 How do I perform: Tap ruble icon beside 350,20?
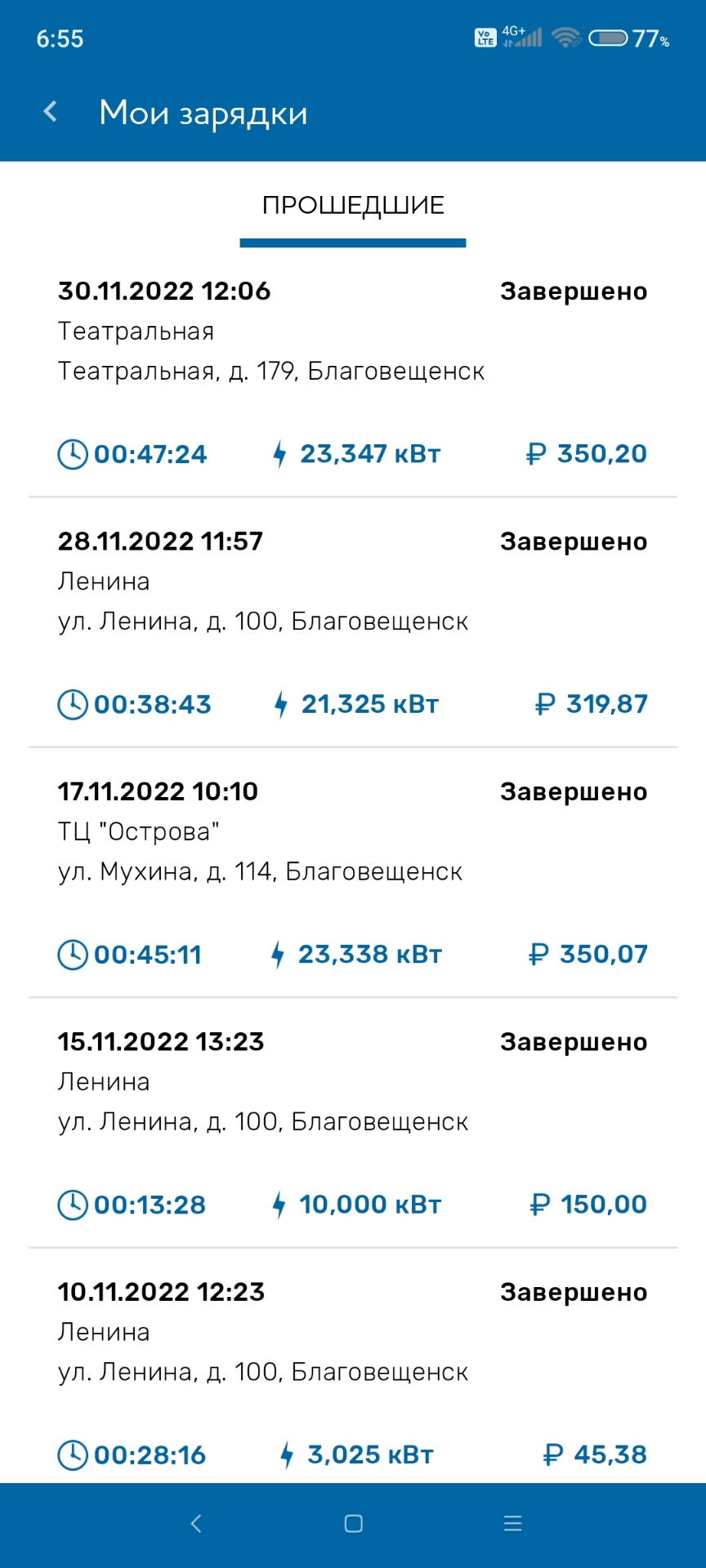(x=536, y=454)
